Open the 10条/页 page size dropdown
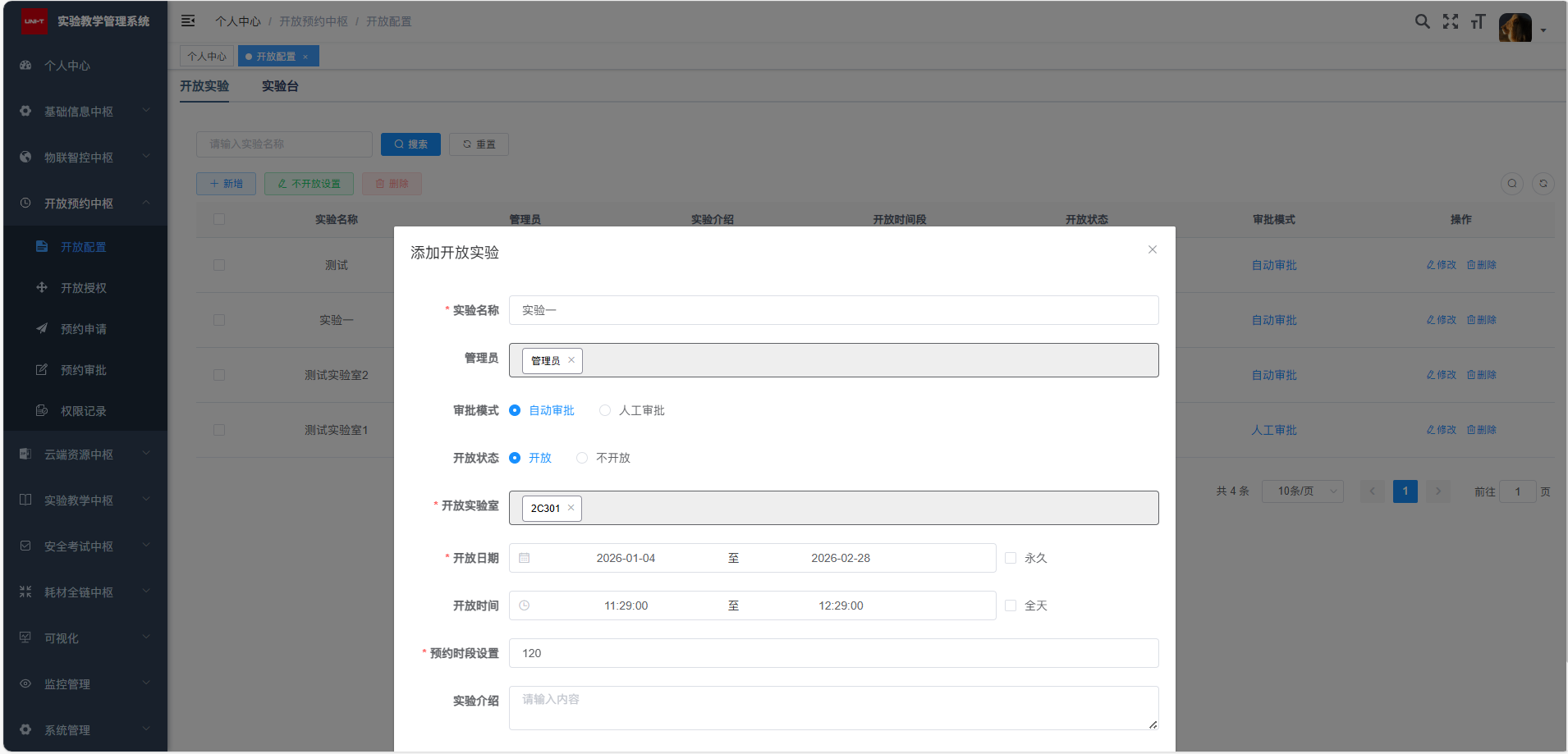This screenshot has height=754, width=1568. [1302, 491]
